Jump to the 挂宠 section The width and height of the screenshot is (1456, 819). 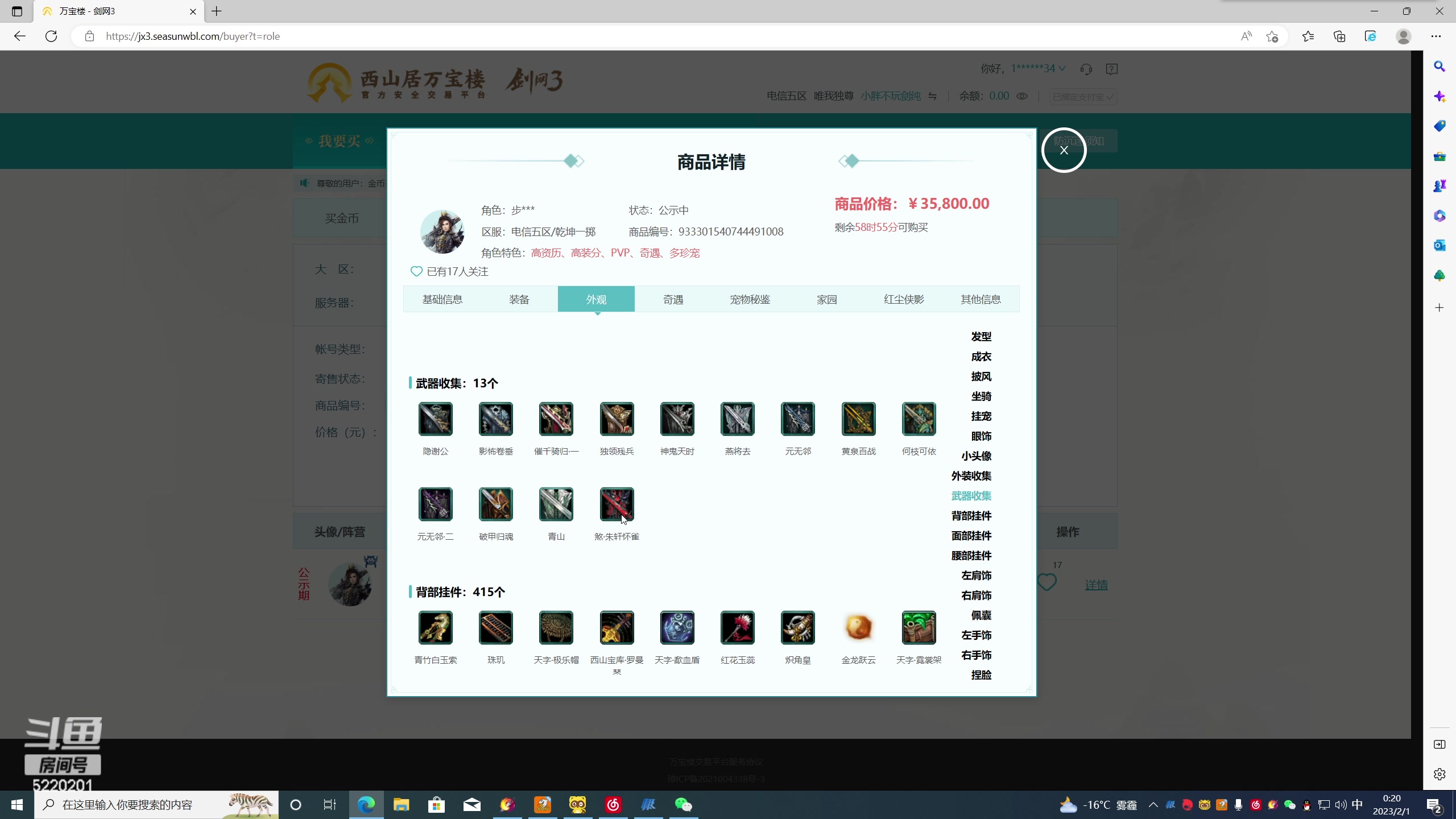coord(981,416)
